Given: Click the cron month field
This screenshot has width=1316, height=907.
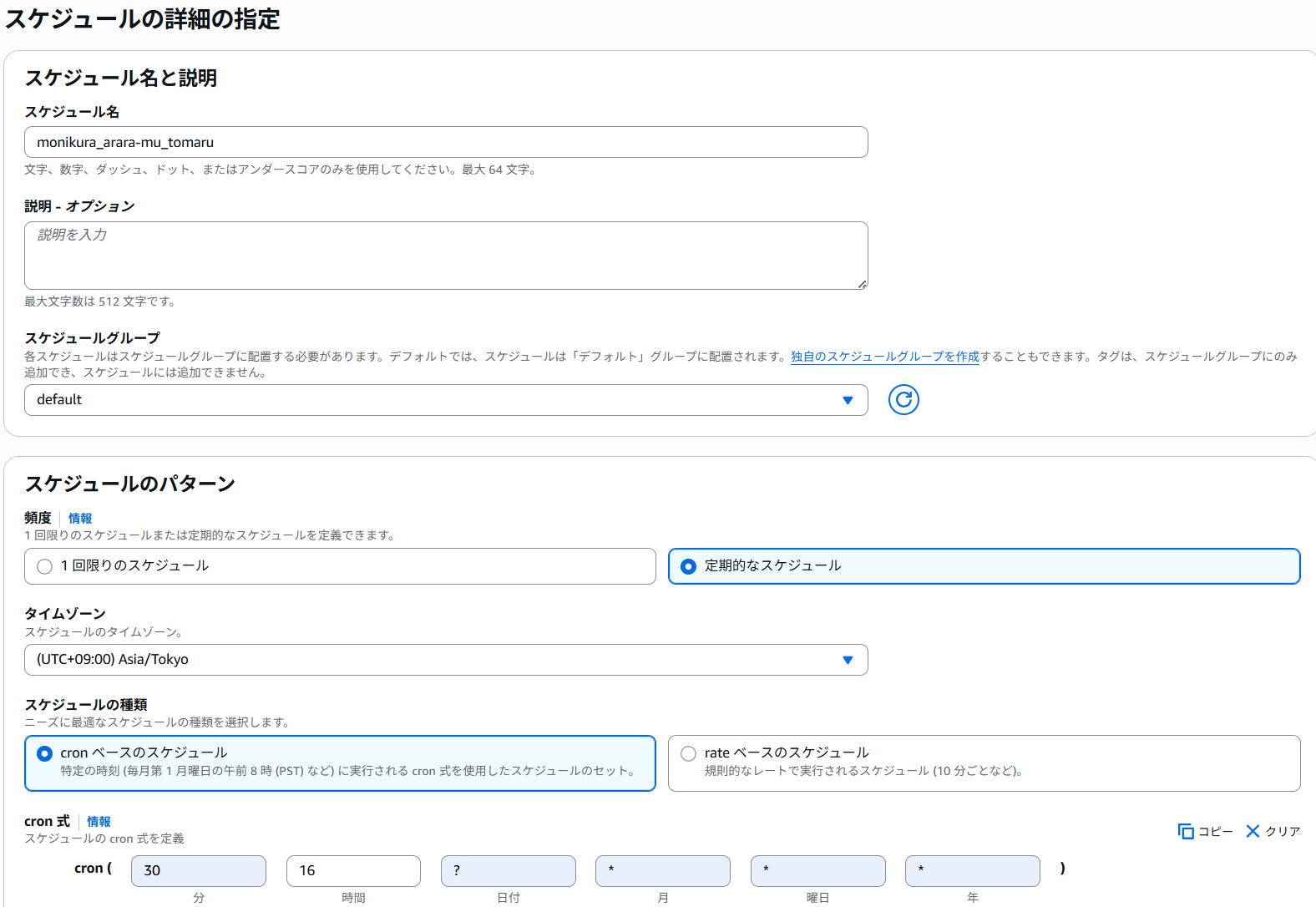Looking at the screenshot, I should (x=663, y=871).
